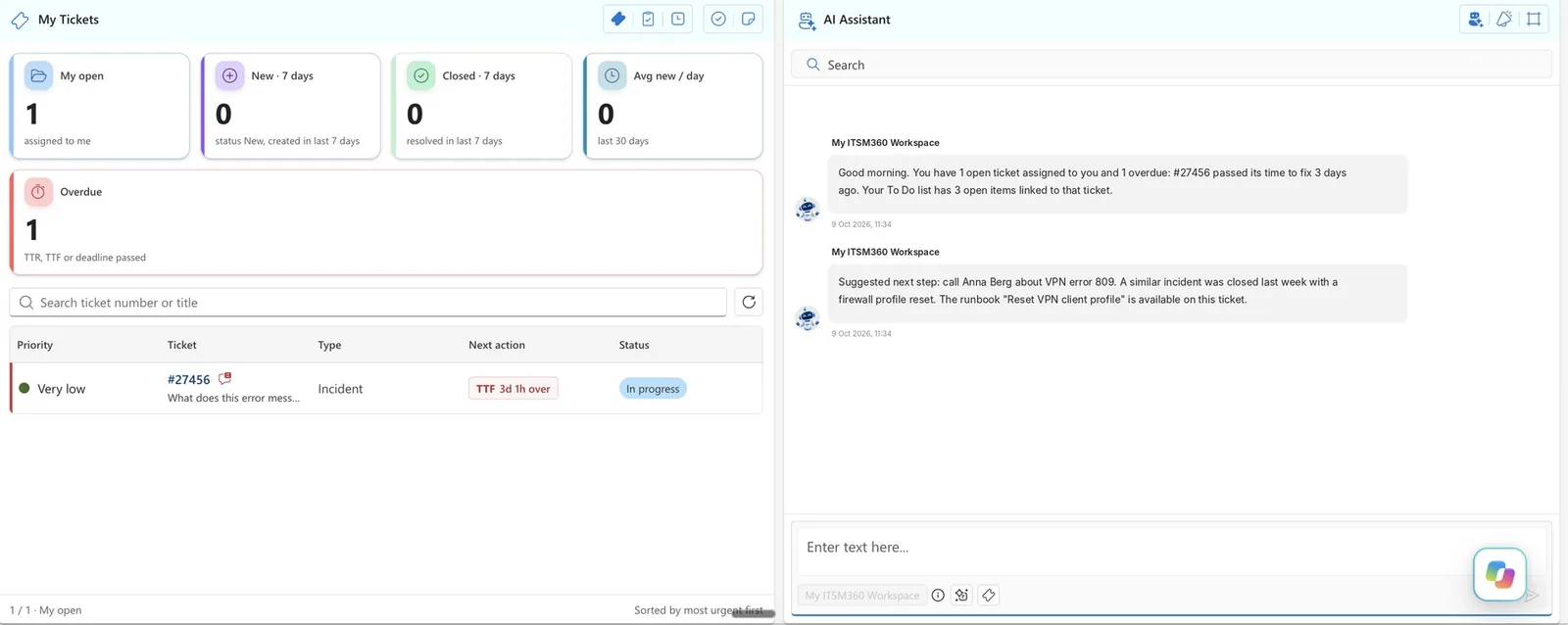
Task: Click the info icon below the chat input
Action: [x=938, y=595]
